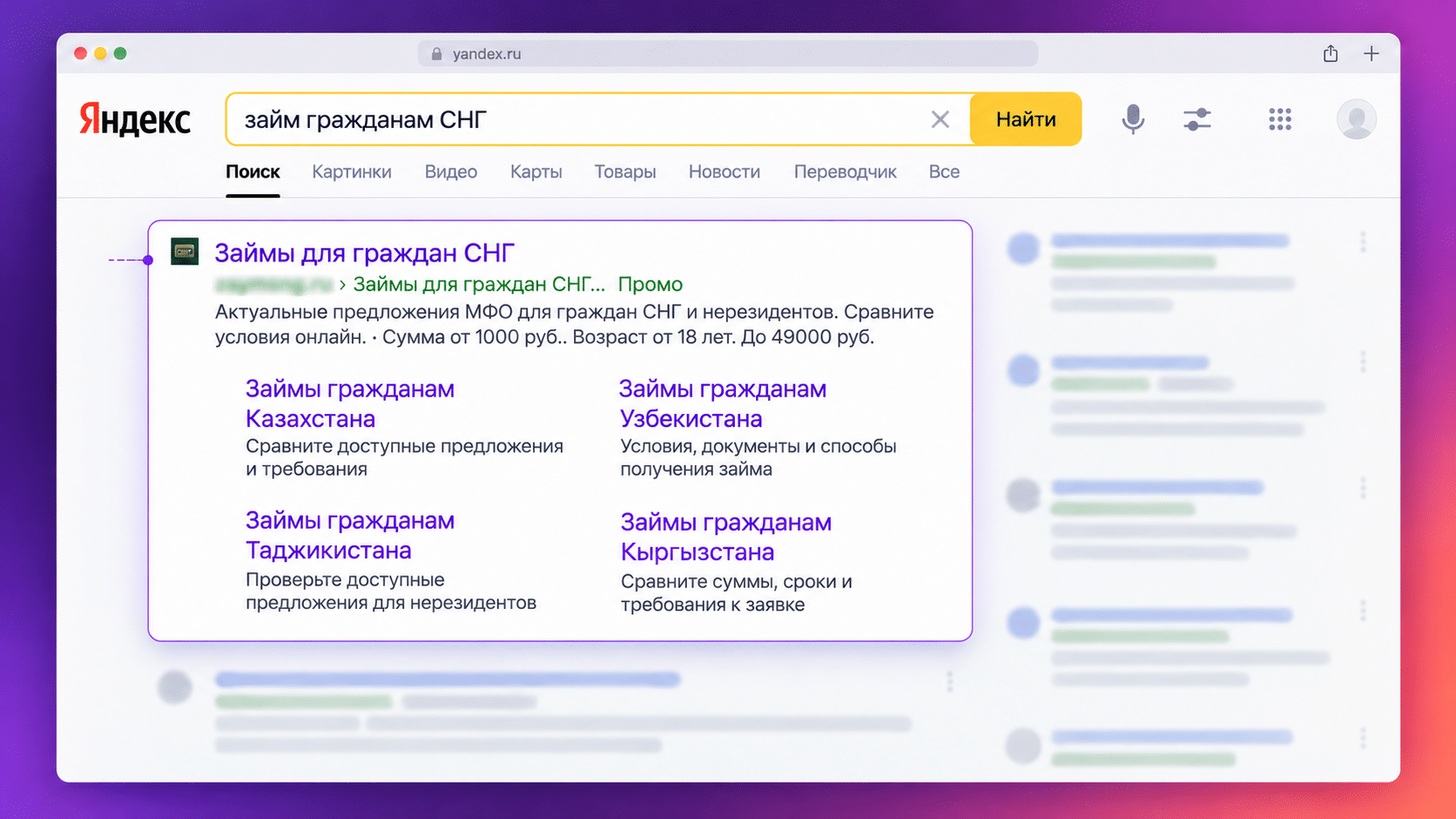Click the Яндекс logo
Viewport: 1456px width, 819px height.
(x=135, y=119)
